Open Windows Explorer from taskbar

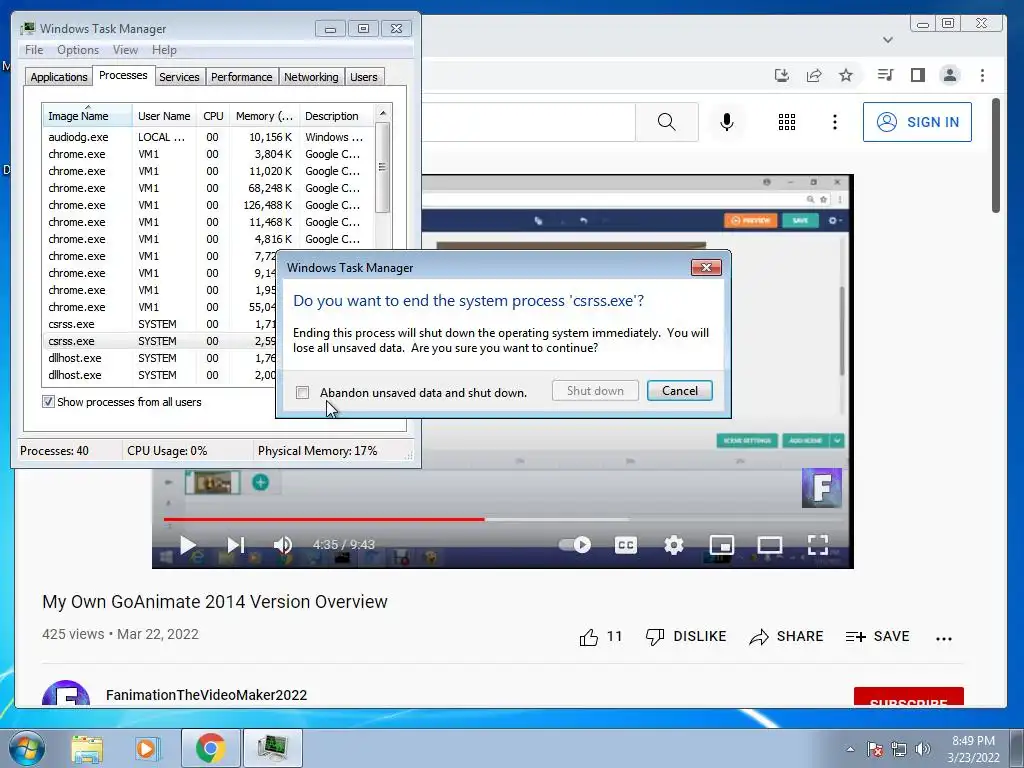pyautogui.click(x=87, y=748)
